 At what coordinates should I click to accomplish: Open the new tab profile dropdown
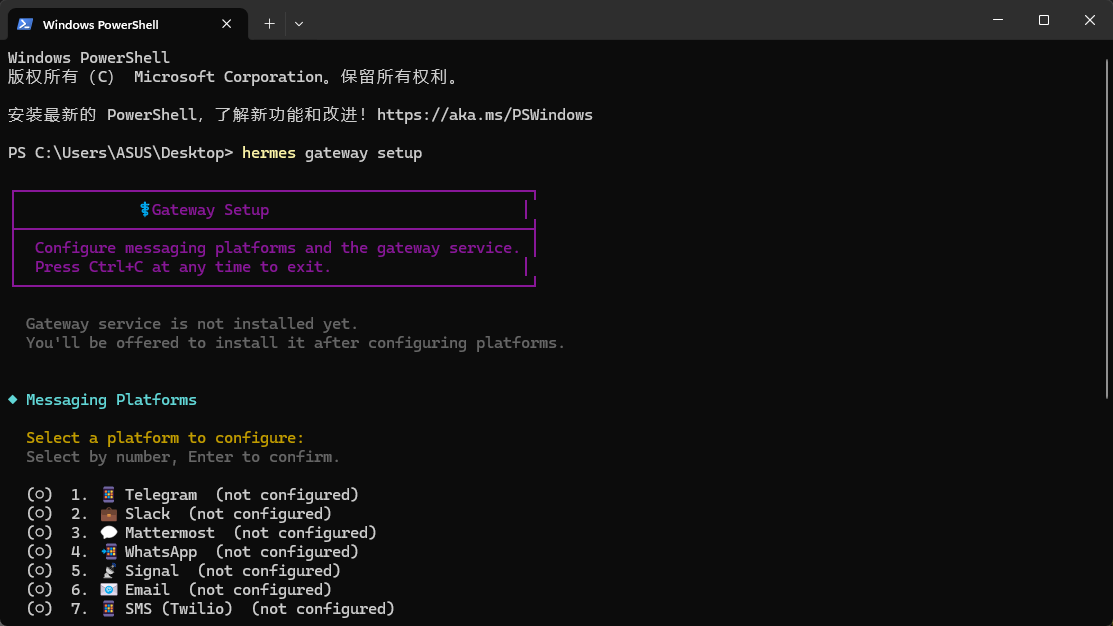coord(299,24)
